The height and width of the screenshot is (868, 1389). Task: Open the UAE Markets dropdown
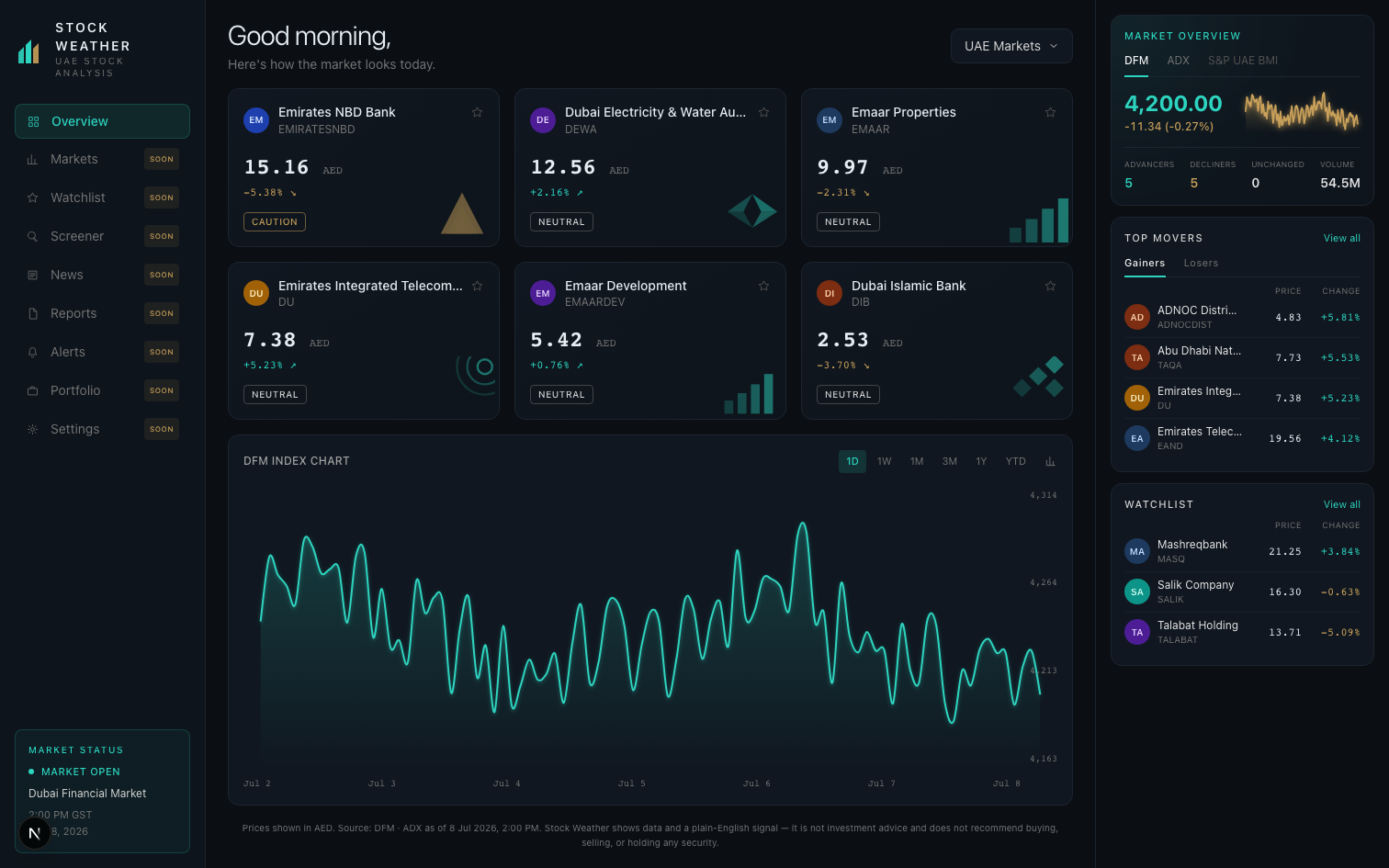coord(1011,46)
